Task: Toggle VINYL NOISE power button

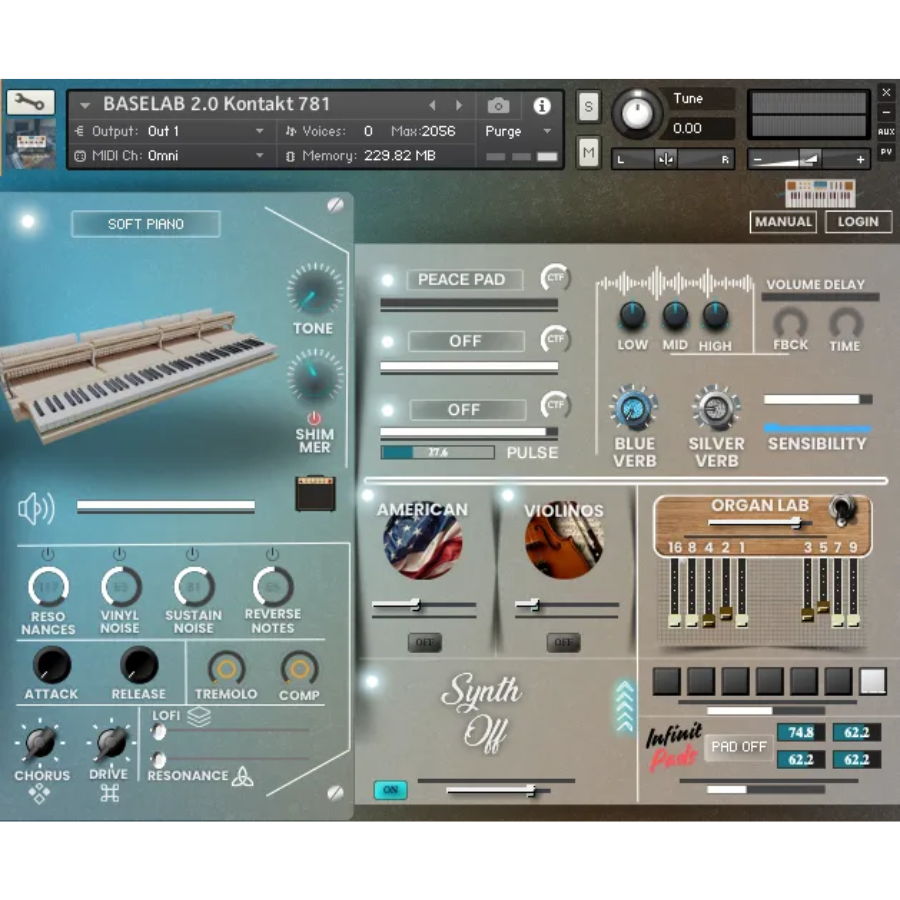Action: click(119, 554)
